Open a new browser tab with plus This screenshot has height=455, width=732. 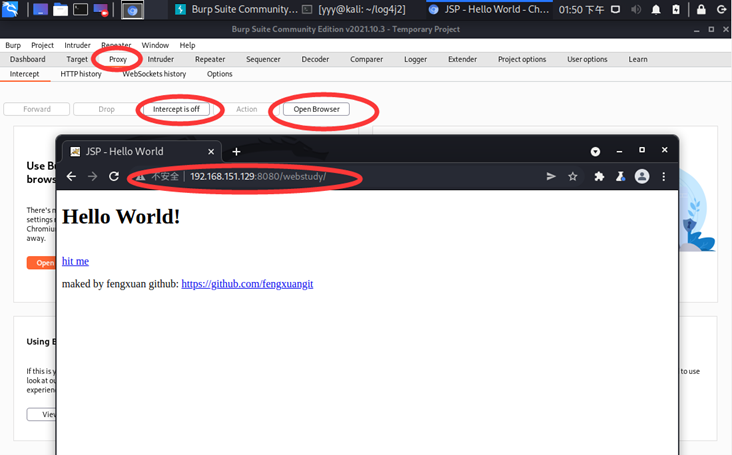(236, 152)
